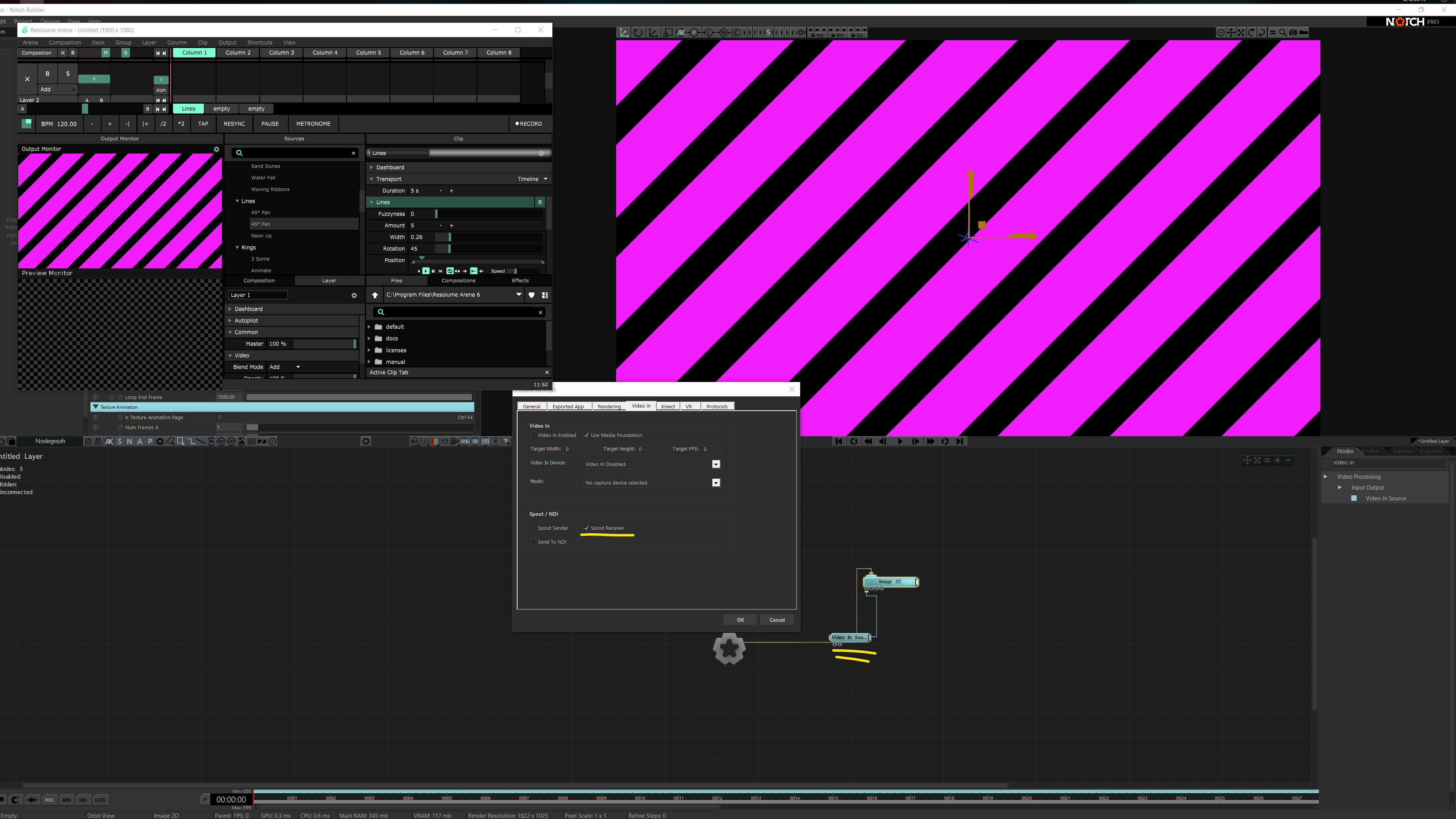The width and height of the screenshot is (1456, 819).
Task: Expand the Video Processing node category
Action: pyautogui.click(x=1325, y=477)
